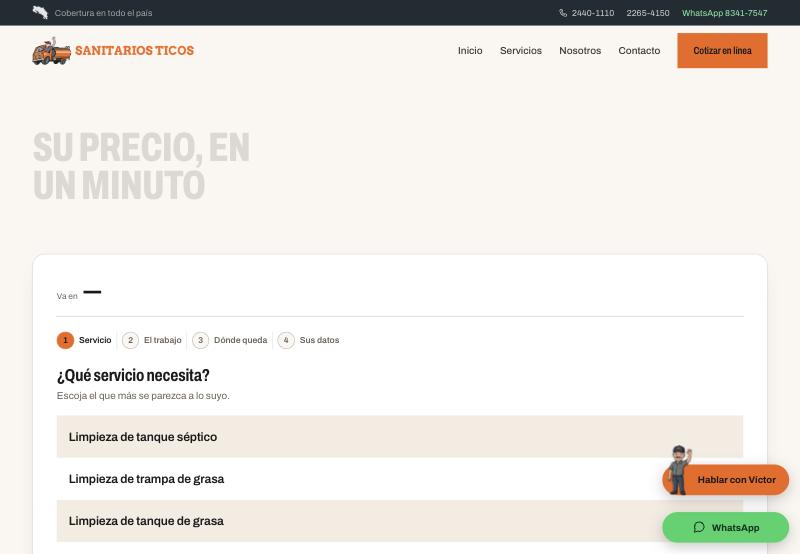Go to the Sanitarios Ticos home via brand name

(x=135, y=51)
